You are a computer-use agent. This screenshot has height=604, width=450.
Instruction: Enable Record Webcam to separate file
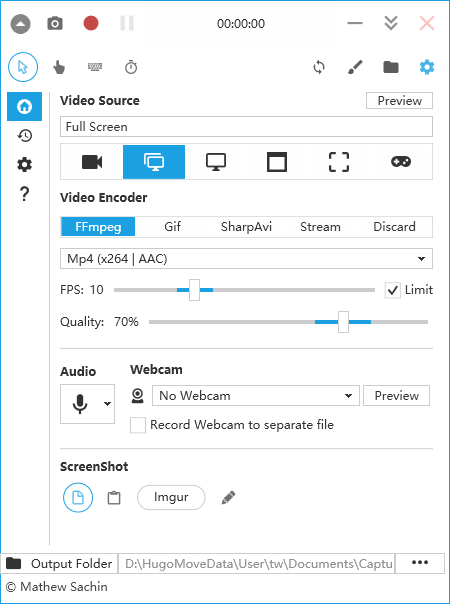[x=138, y=425]
